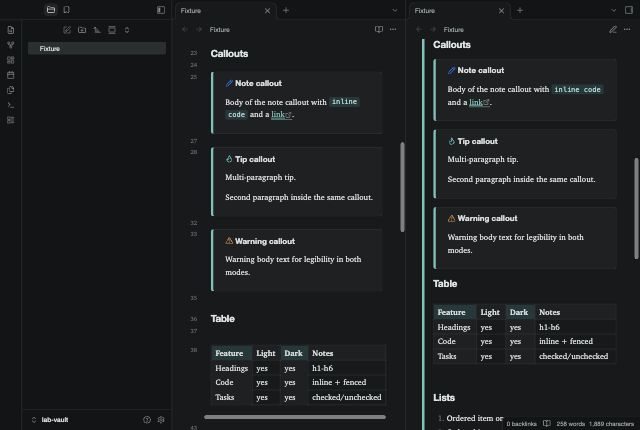Click Tip callout title in right pane
This screenshot has height=430, width=640.
(x=478, y=141)
